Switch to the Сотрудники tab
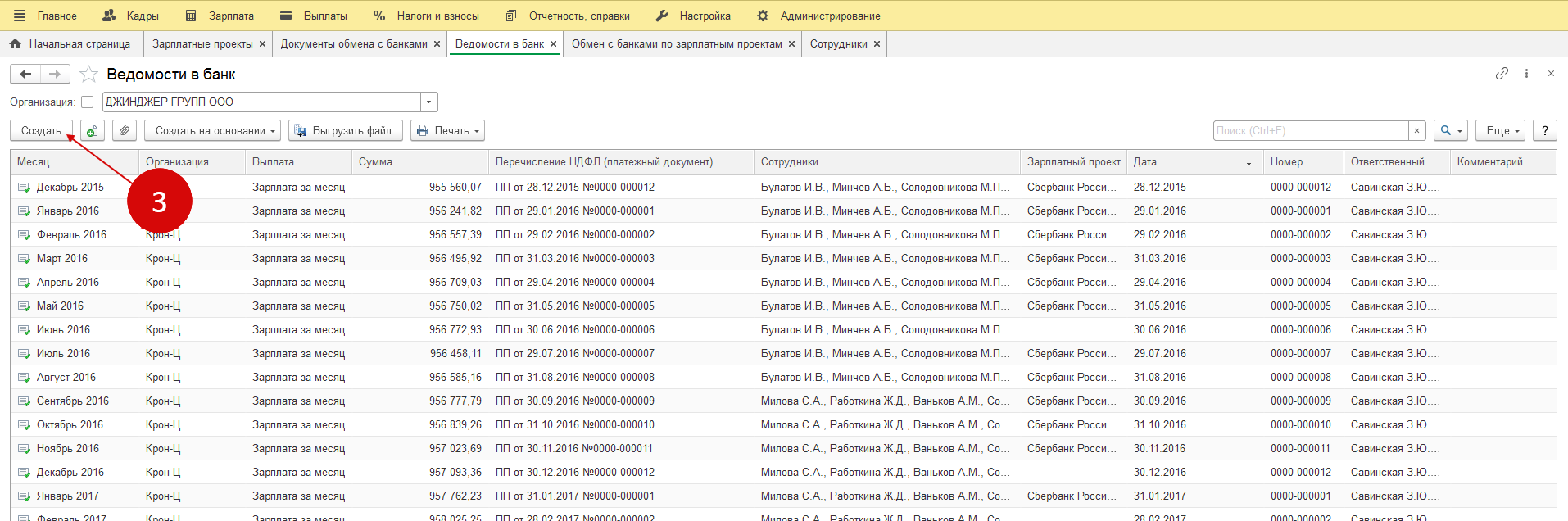The width and height of the screenshot is (1568, 521). point(838,44)
